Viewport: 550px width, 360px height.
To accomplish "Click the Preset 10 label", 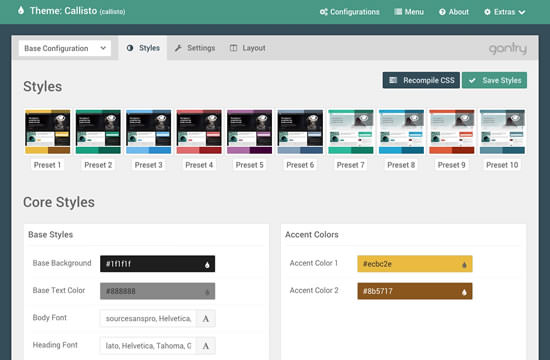I will pos(502,165).
